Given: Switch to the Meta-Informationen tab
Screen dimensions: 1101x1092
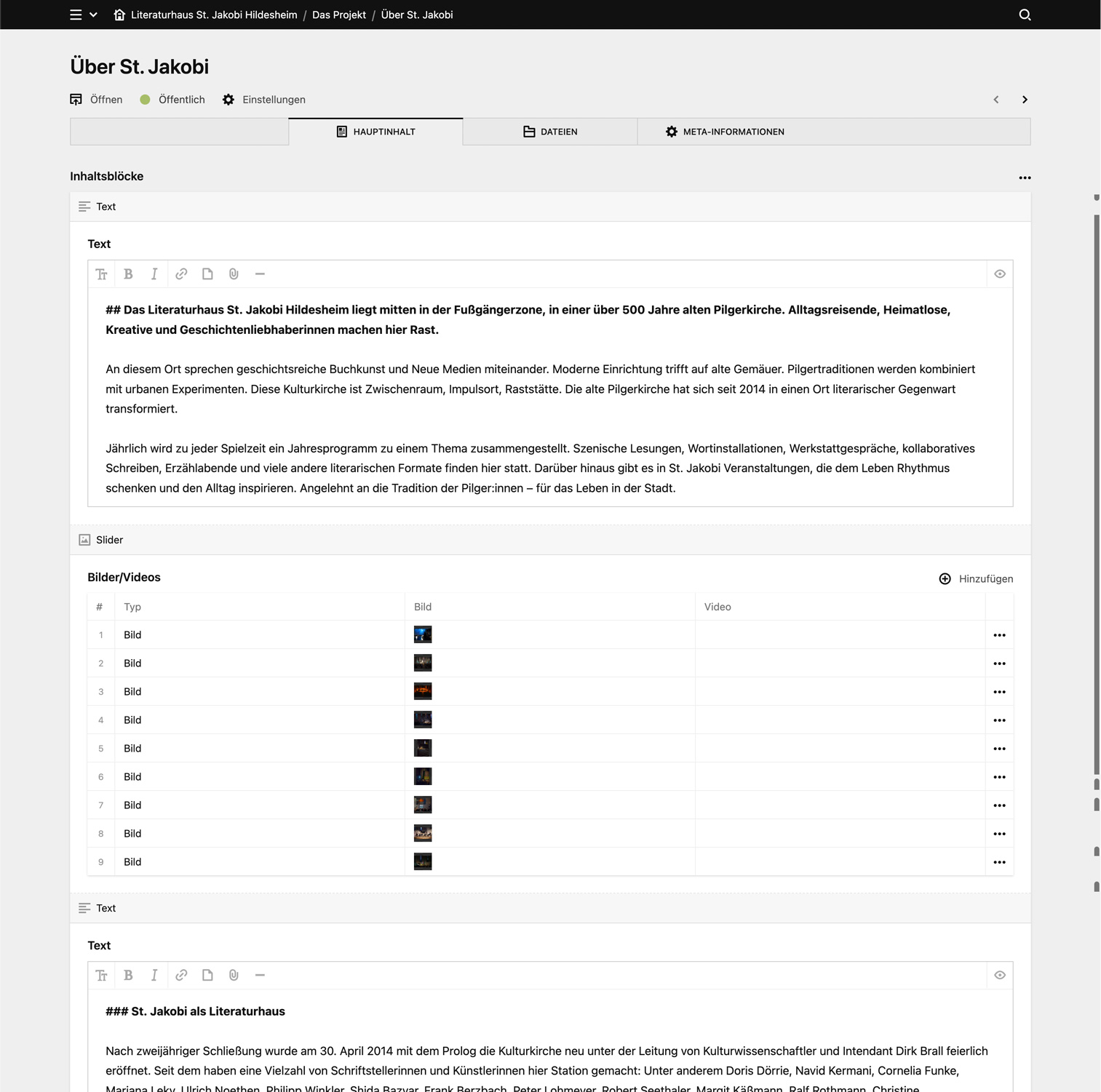Looking at the screenshot, I should pyautogui.click(x=725, y=132).
